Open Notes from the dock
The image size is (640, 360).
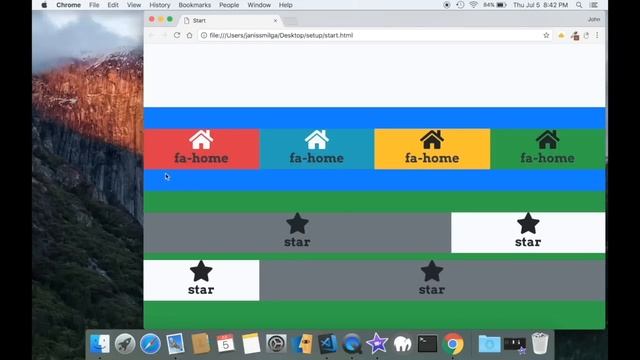point(251,344)
